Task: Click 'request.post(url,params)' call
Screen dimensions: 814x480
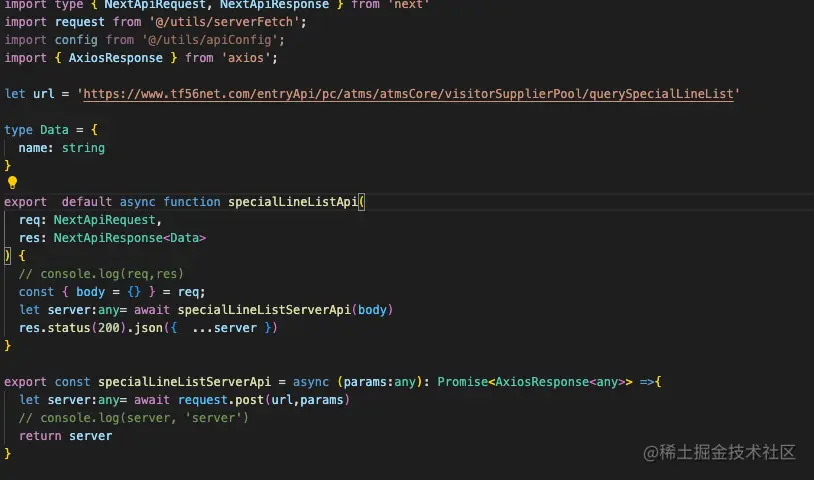Action: [264, 400]
